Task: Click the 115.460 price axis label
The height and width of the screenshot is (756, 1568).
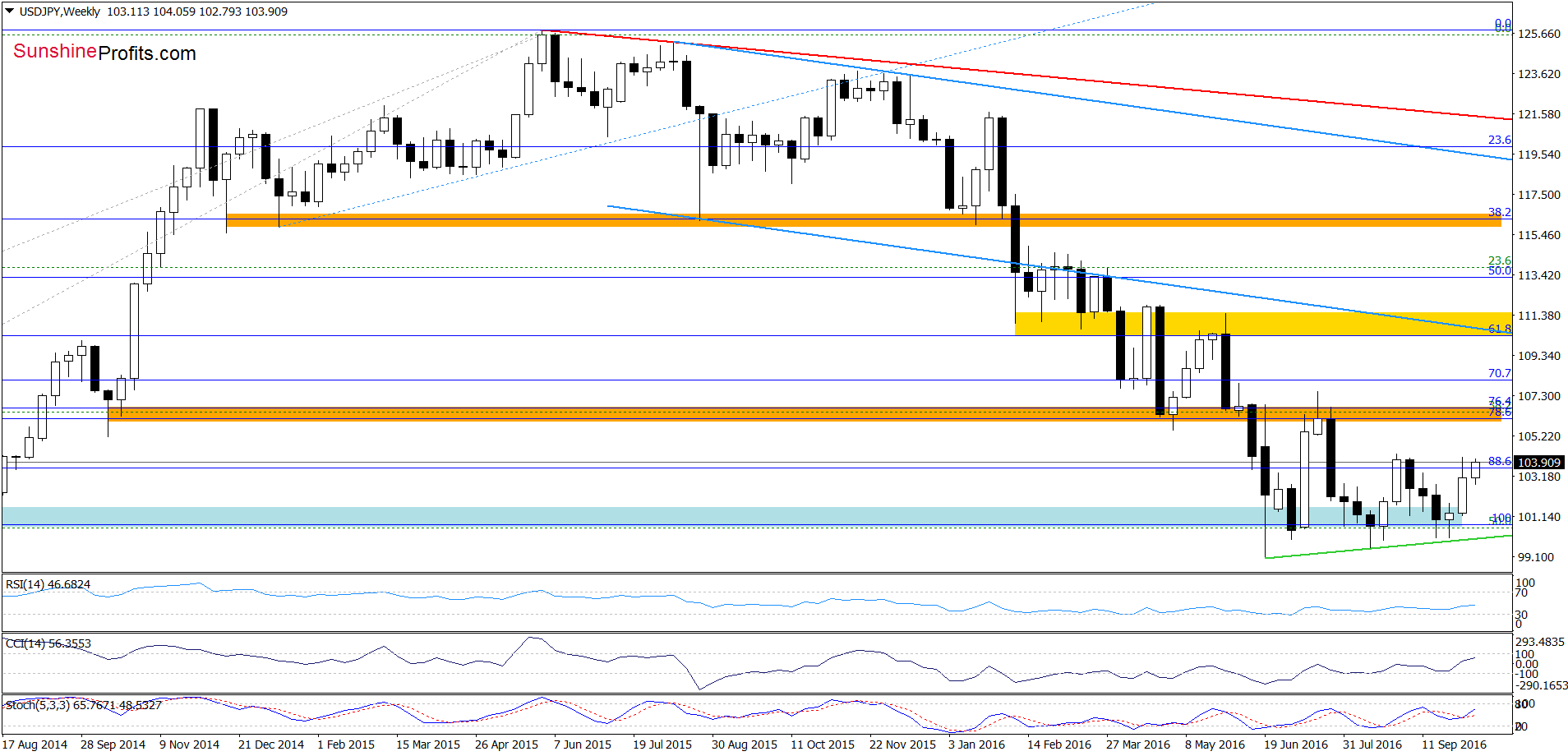Action: pos(1538,235)
